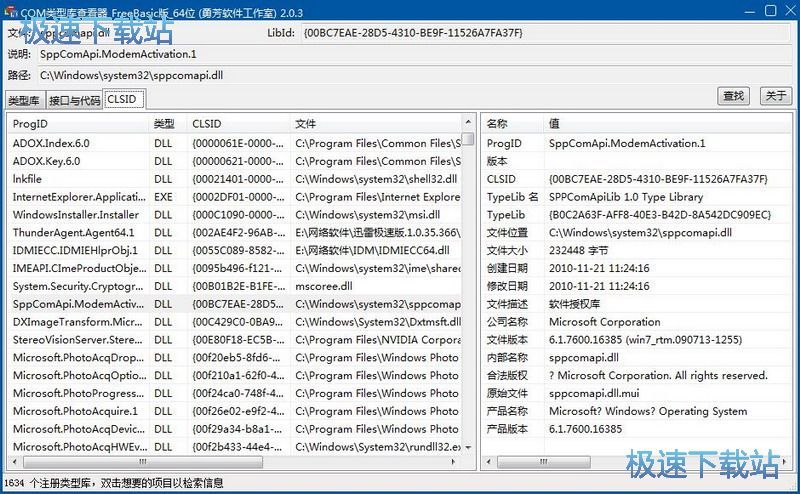Click the mscoree.dll file cell
800x494 pixels.
323,286
